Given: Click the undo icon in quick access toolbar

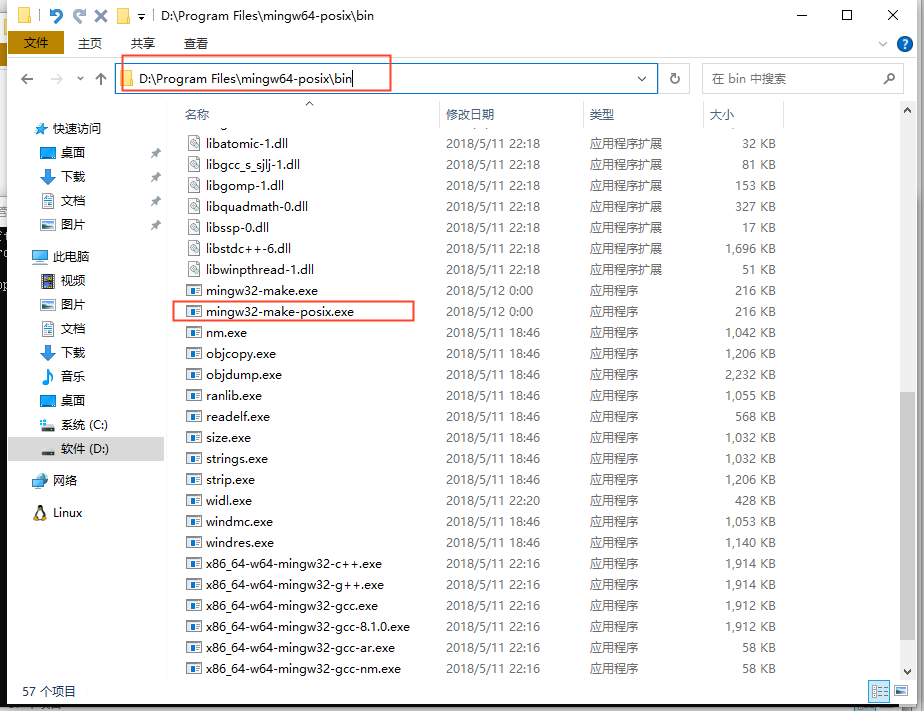Looking at the screenshot, I should click(56, 16).
